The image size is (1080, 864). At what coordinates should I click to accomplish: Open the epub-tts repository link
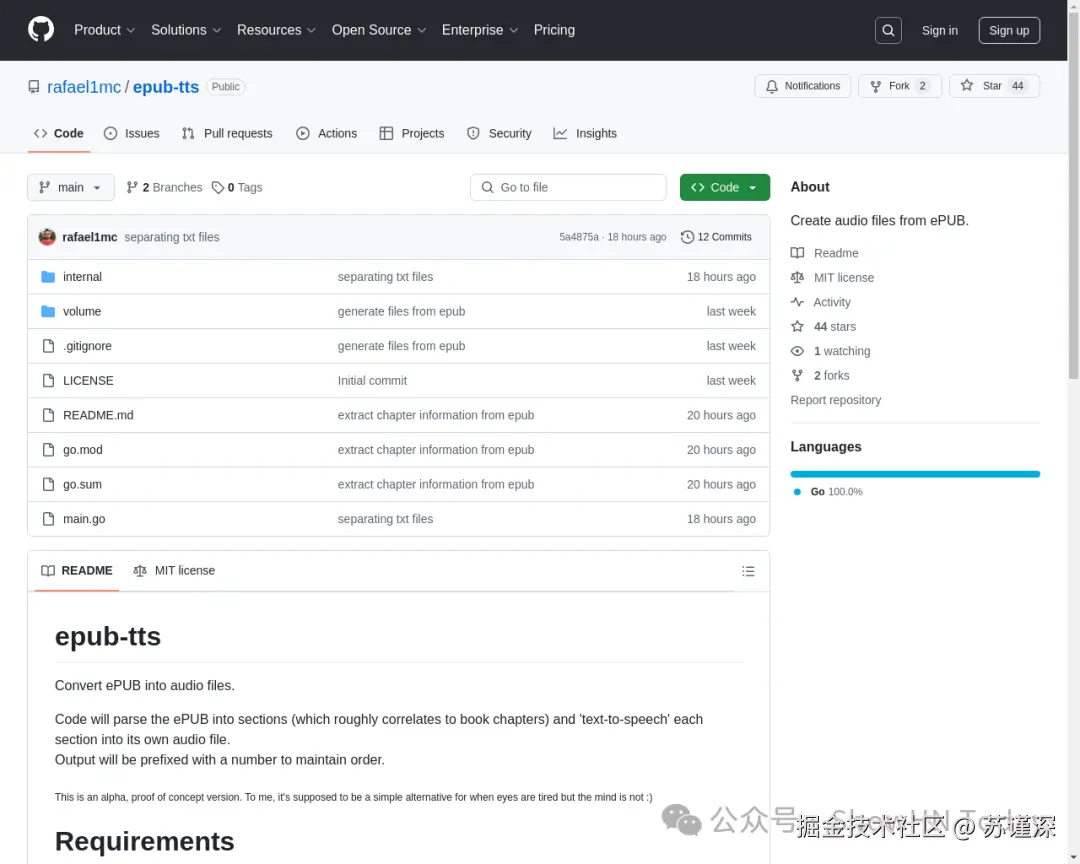pyautogui.click(x=166, y=87)
